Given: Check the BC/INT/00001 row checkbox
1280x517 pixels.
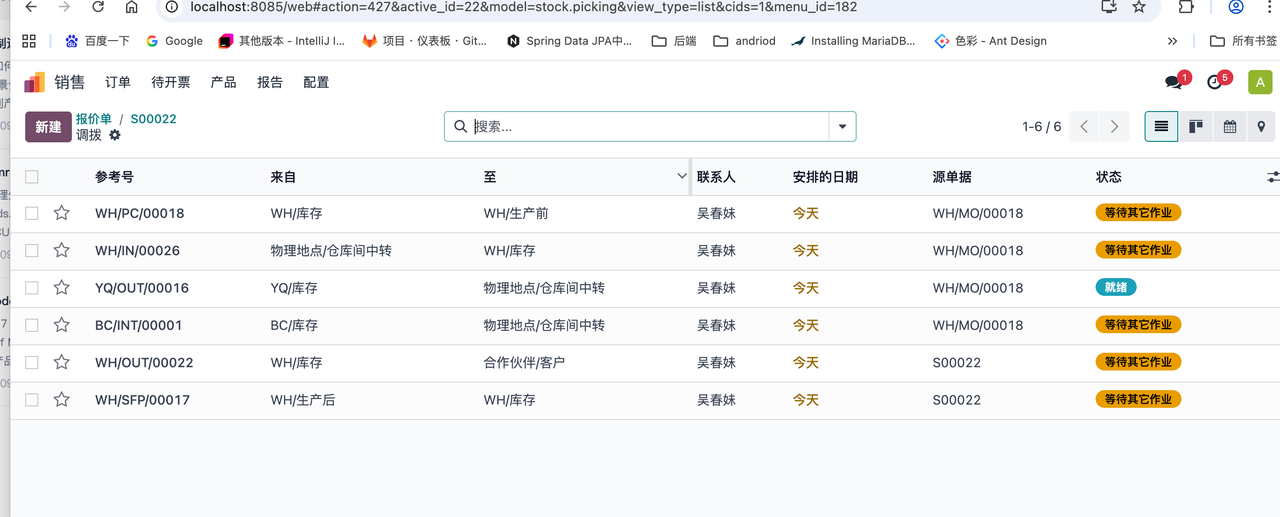Looking at the screenshot, I should point(32,325).
